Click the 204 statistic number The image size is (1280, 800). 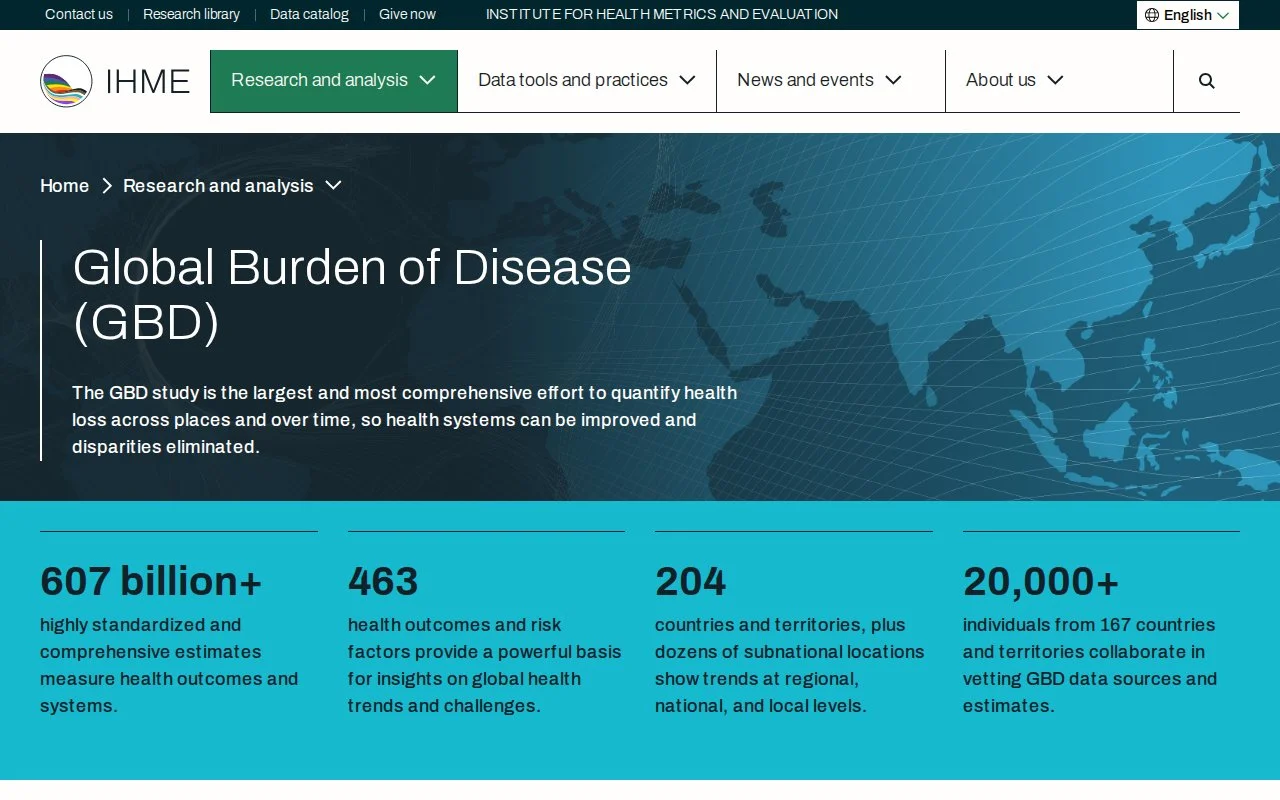(690, 581)
